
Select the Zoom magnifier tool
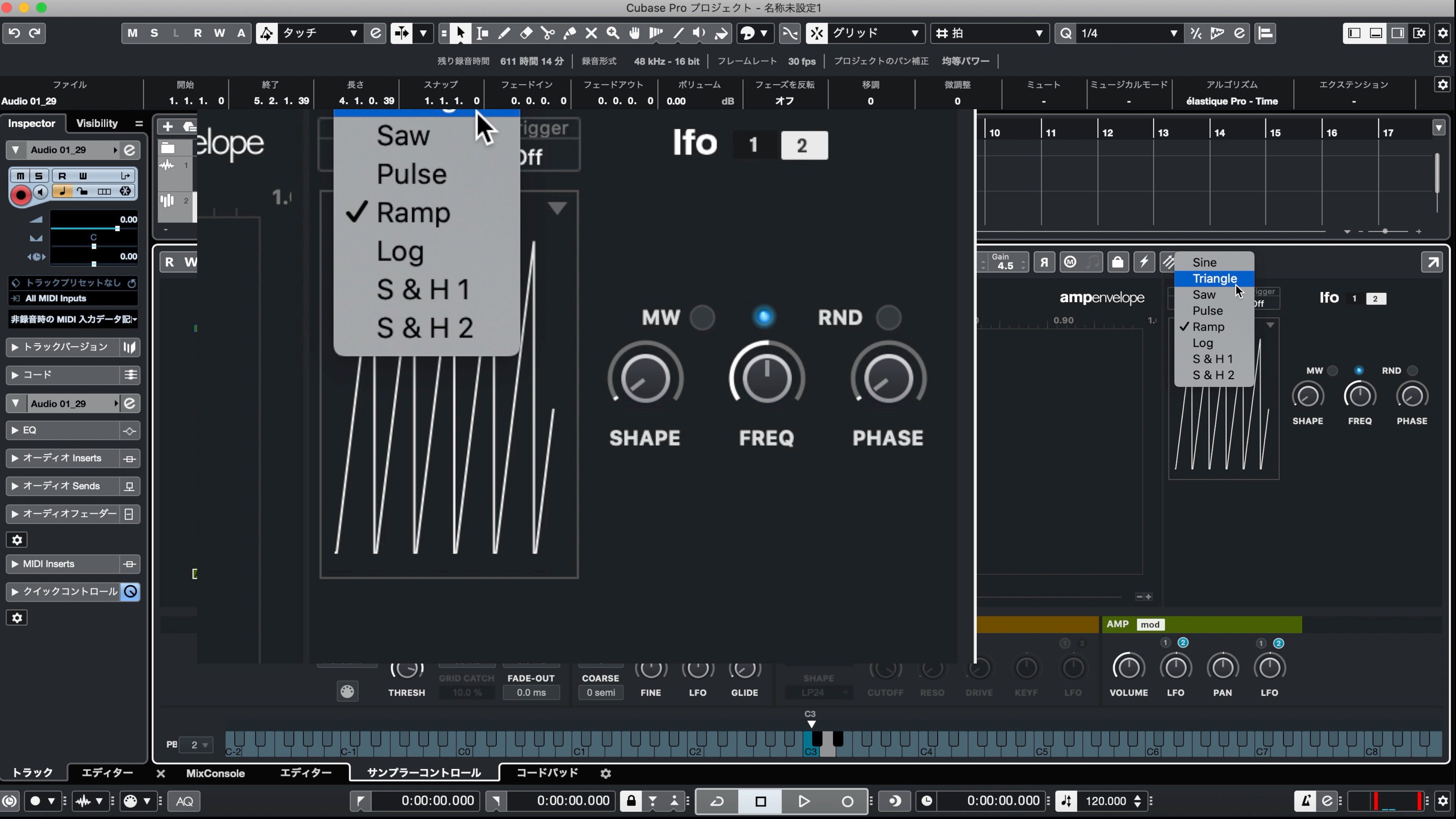pos(613,33)
